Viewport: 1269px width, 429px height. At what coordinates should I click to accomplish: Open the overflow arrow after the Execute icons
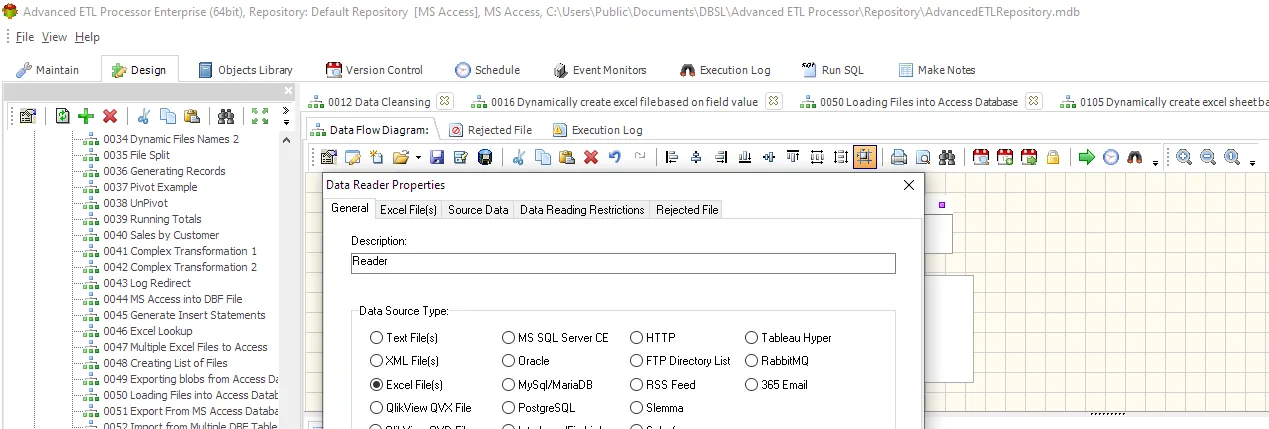1156,162
